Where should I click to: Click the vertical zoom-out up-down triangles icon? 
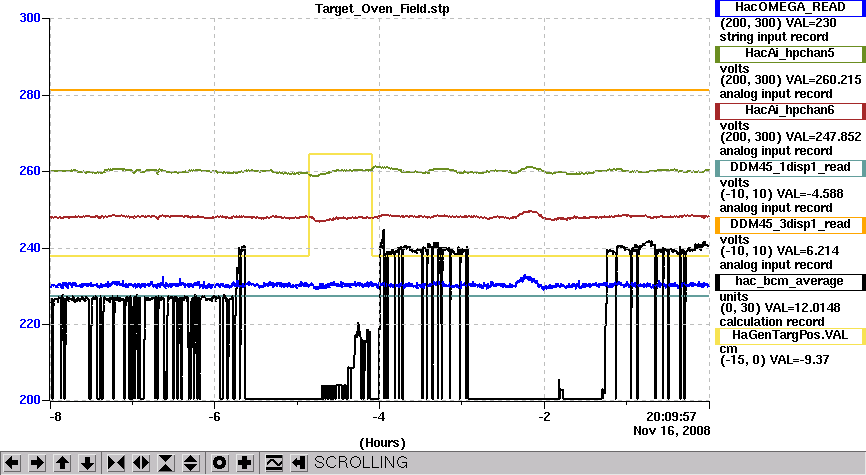click(191, 462)
